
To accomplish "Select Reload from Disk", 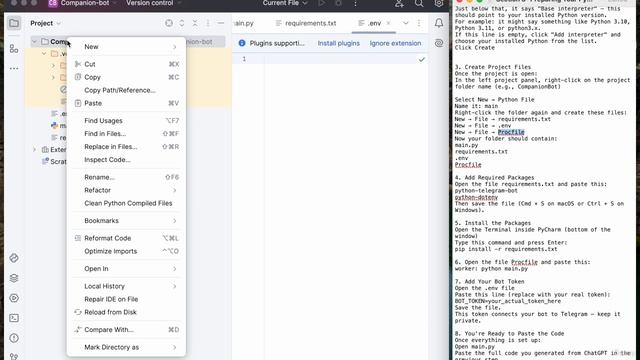I will tap(126, 312).
